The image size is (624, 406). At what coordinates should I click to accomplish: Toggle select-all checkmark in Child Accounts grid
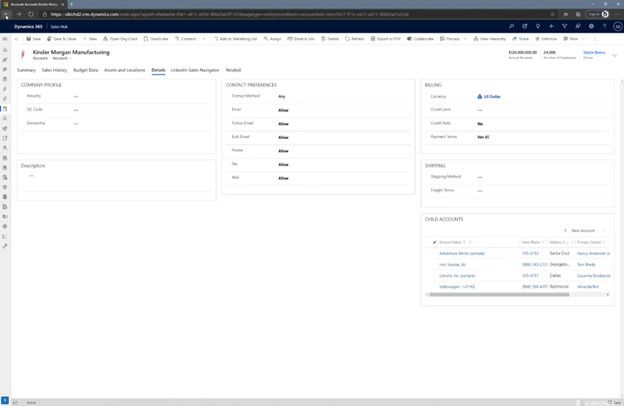click(x=434, y=242)
